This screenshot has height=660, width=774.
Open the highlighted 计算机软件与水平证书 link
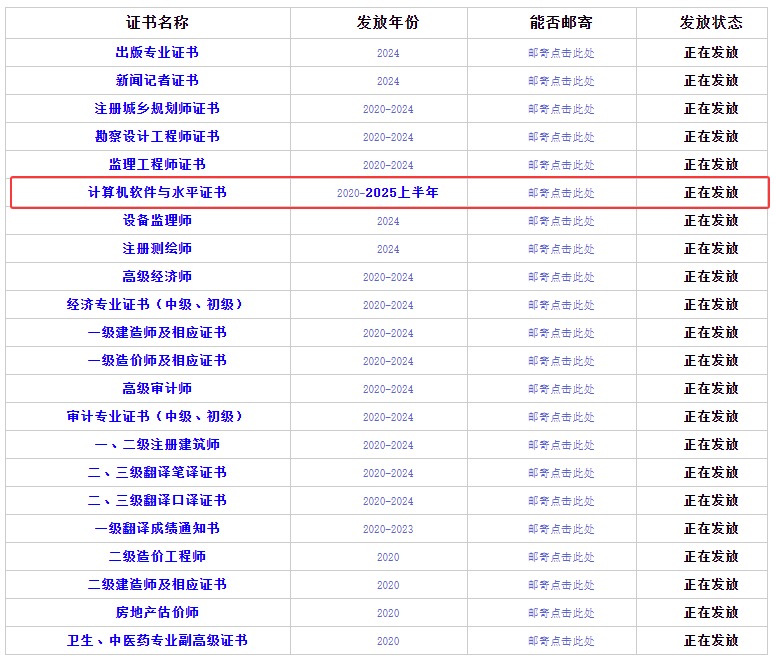point(157,192)
